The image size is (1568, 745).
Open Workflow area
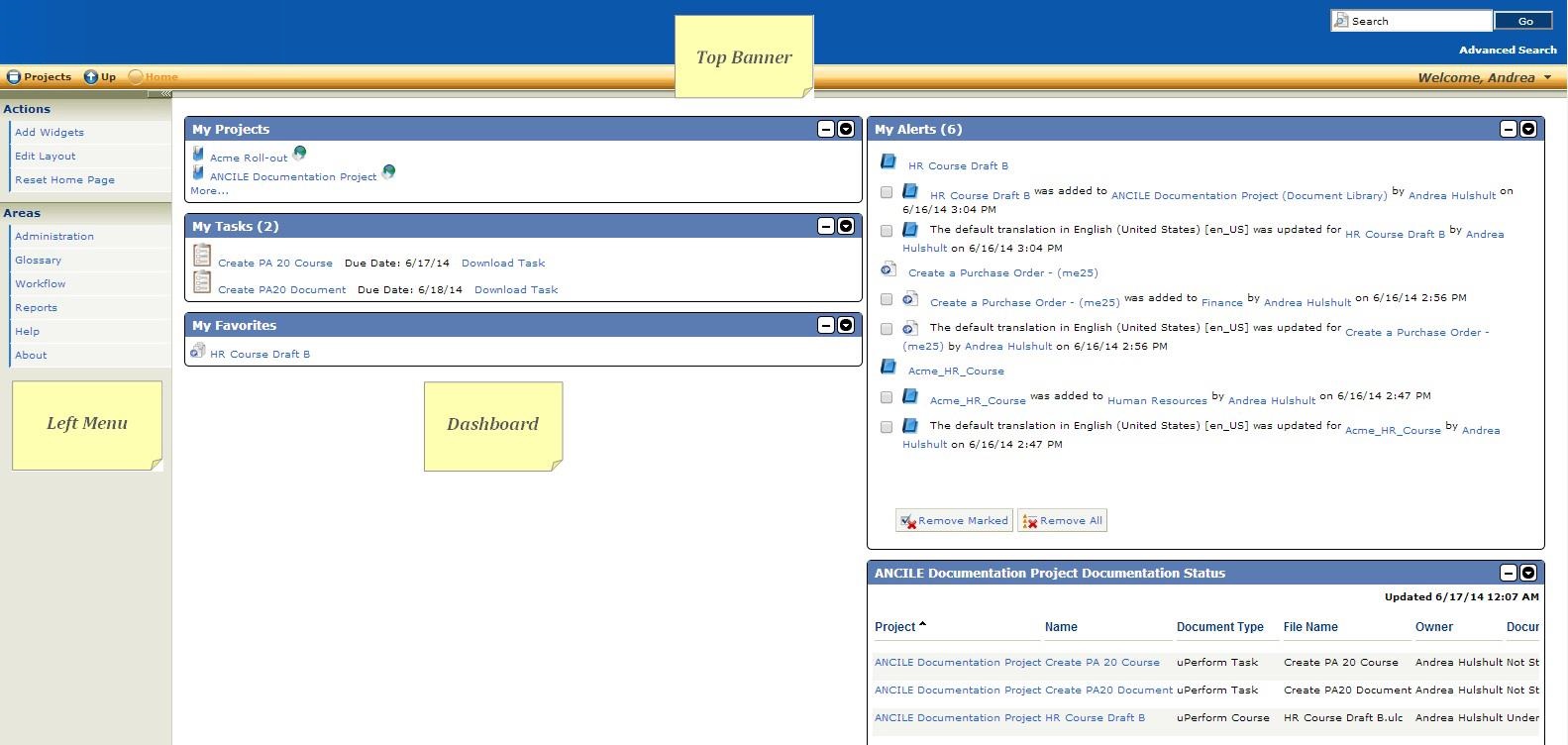(41, 283)
